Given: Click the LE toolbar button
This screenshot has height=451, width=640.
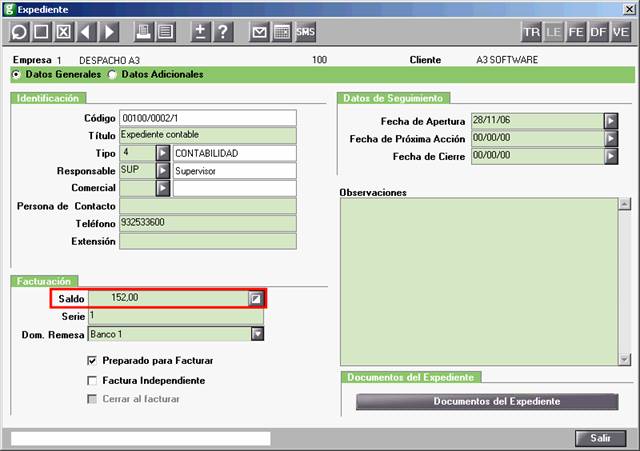Looking at the screenshot, I should [553, 32].
